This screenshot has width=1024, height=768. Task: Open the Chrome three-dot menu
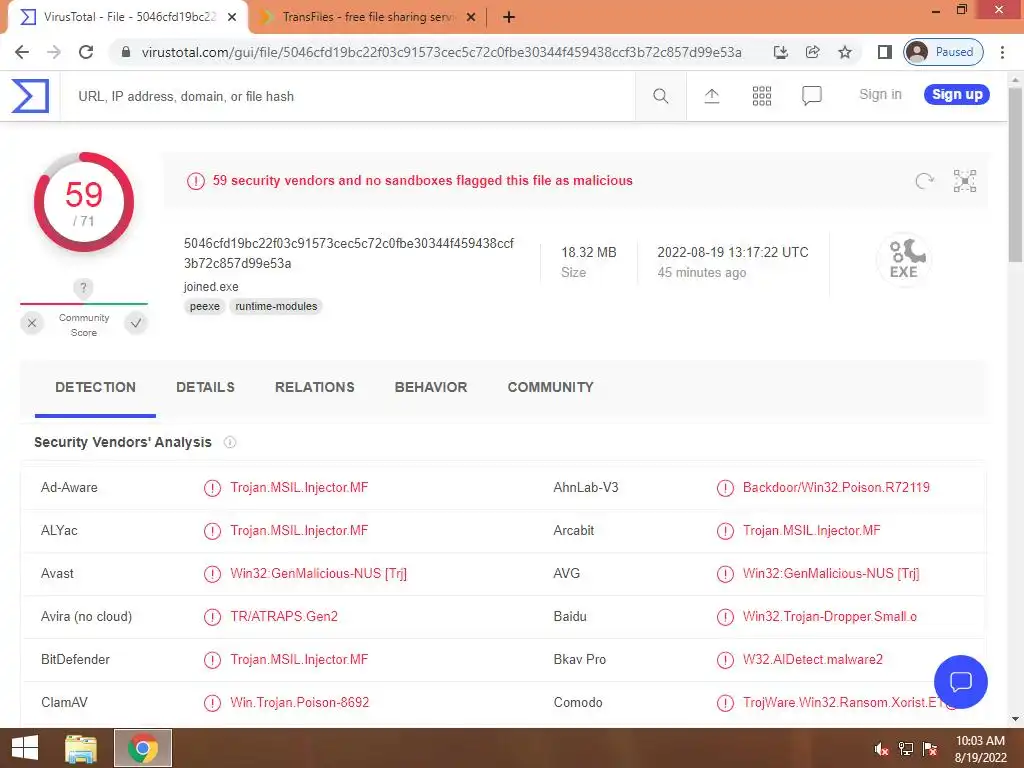(1002, 52)
